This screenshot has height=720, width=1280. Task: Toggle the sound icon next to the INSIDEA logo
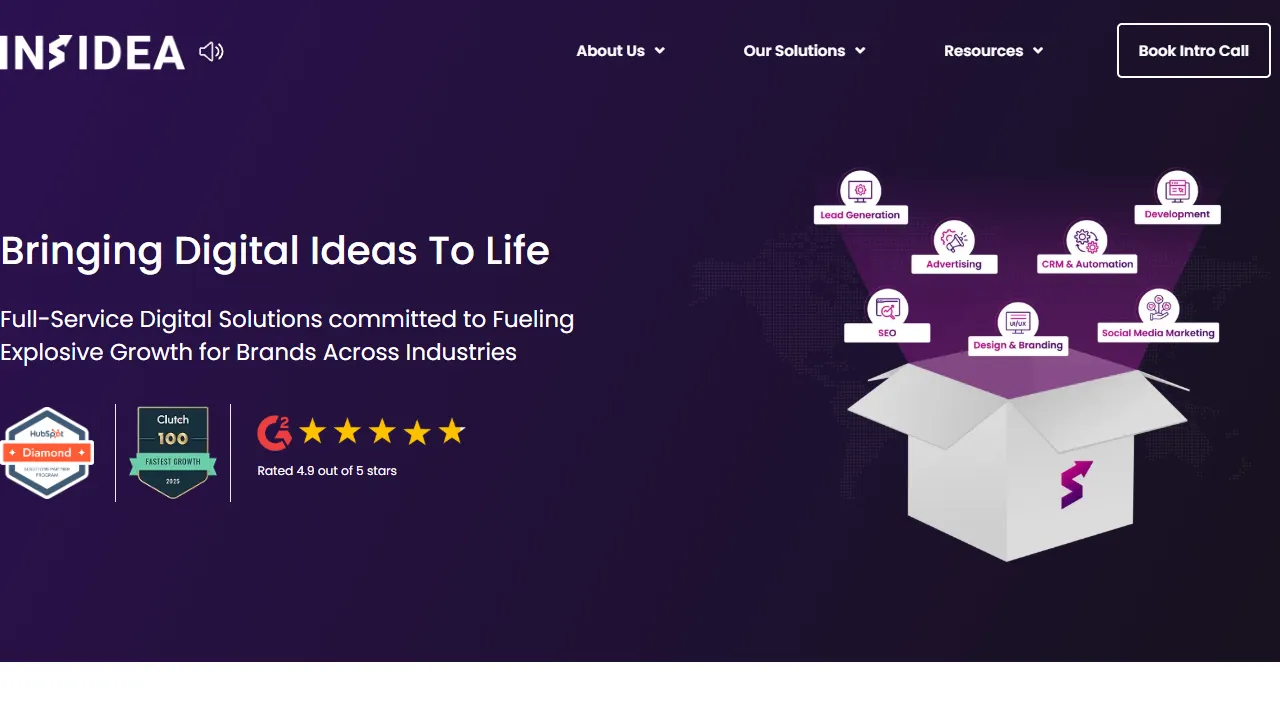[210, 50]
